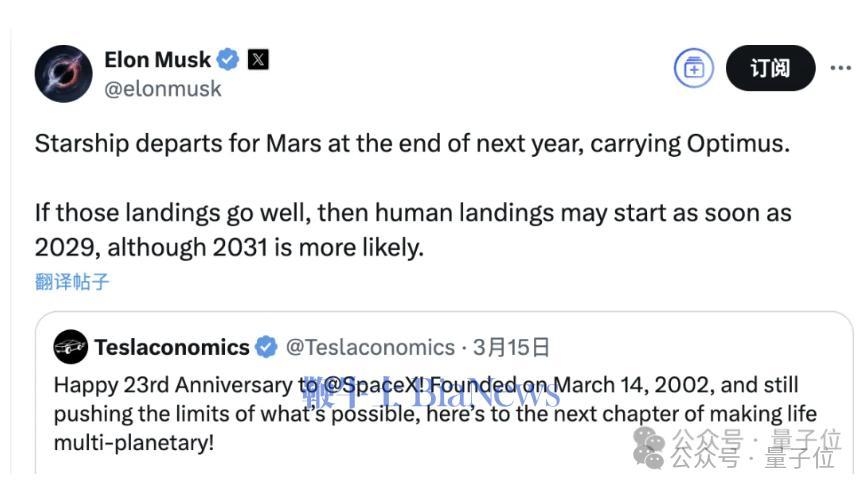Open the three-dot more options menu
862x492 pixels.
(841, 68)
